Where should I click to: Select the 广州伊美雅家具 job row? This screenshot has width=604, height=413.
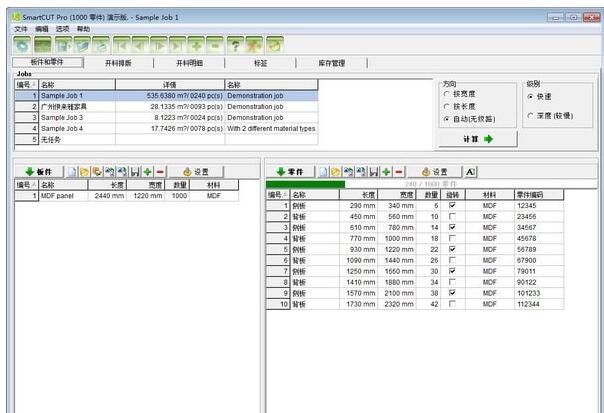pyautogui.click(x=166, y=106)
